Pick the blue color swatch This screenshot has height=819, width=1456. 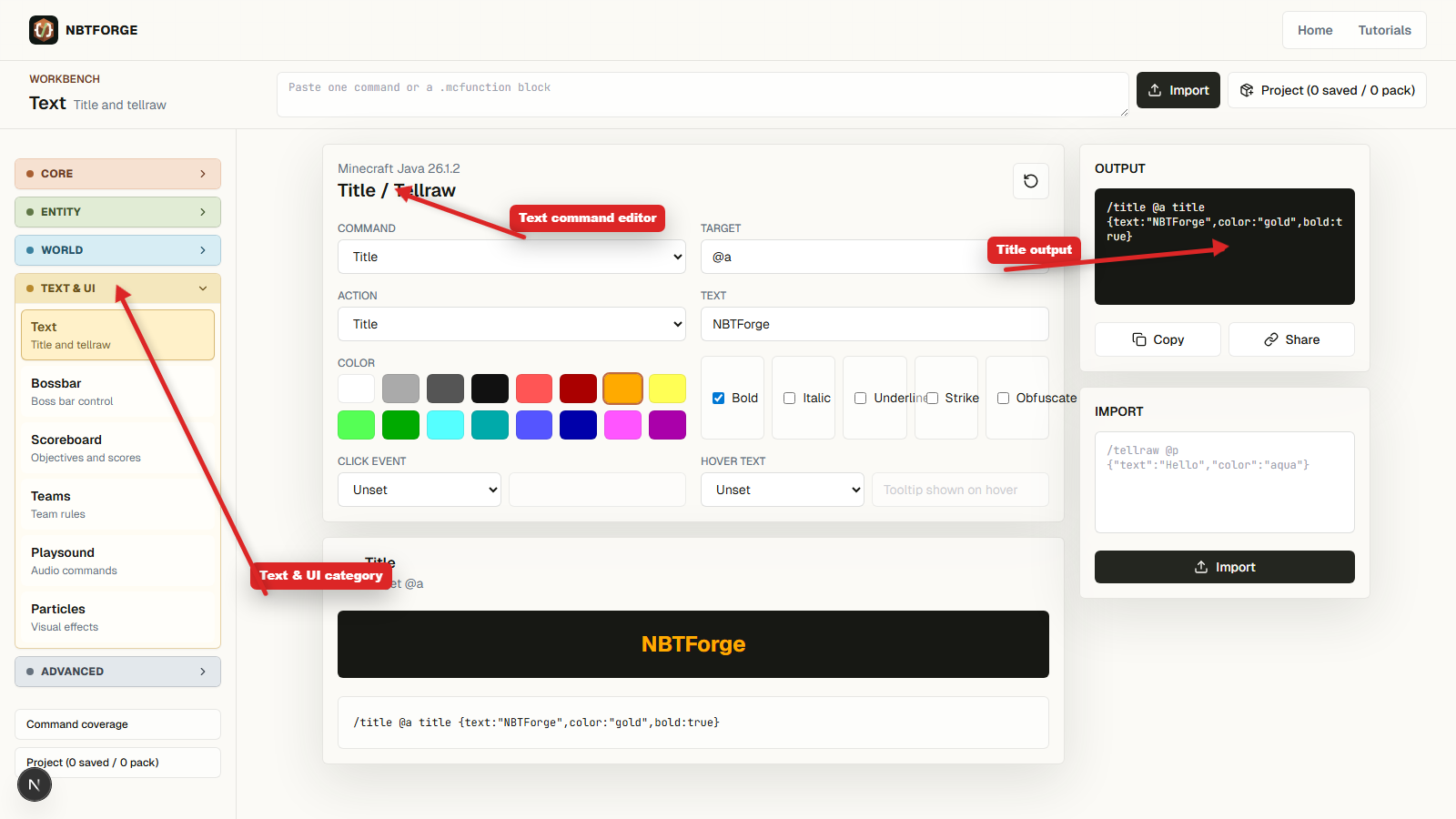tap(534, 425)
